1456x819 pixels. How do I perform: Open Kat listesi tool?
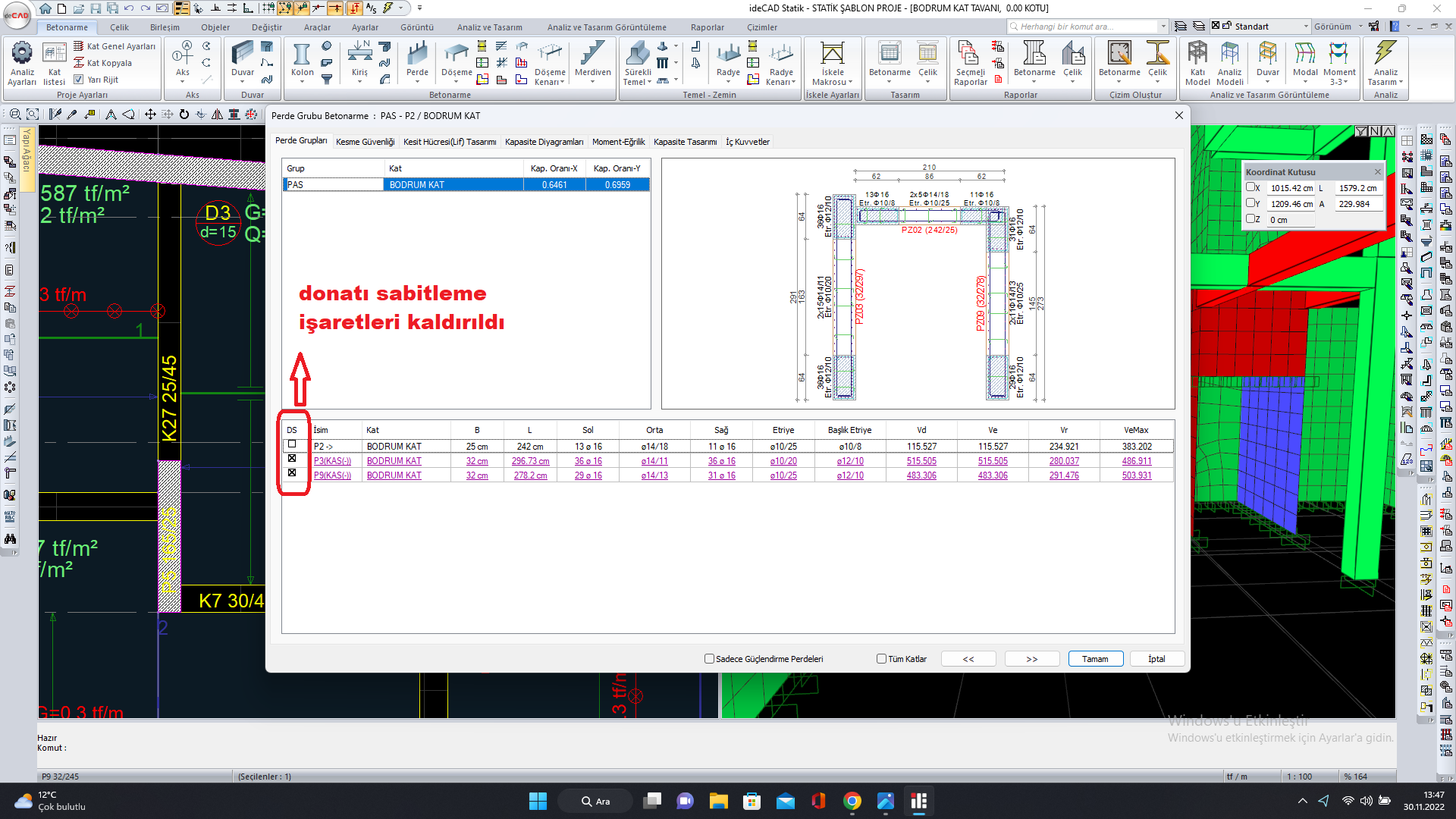[x=54, y=62]
